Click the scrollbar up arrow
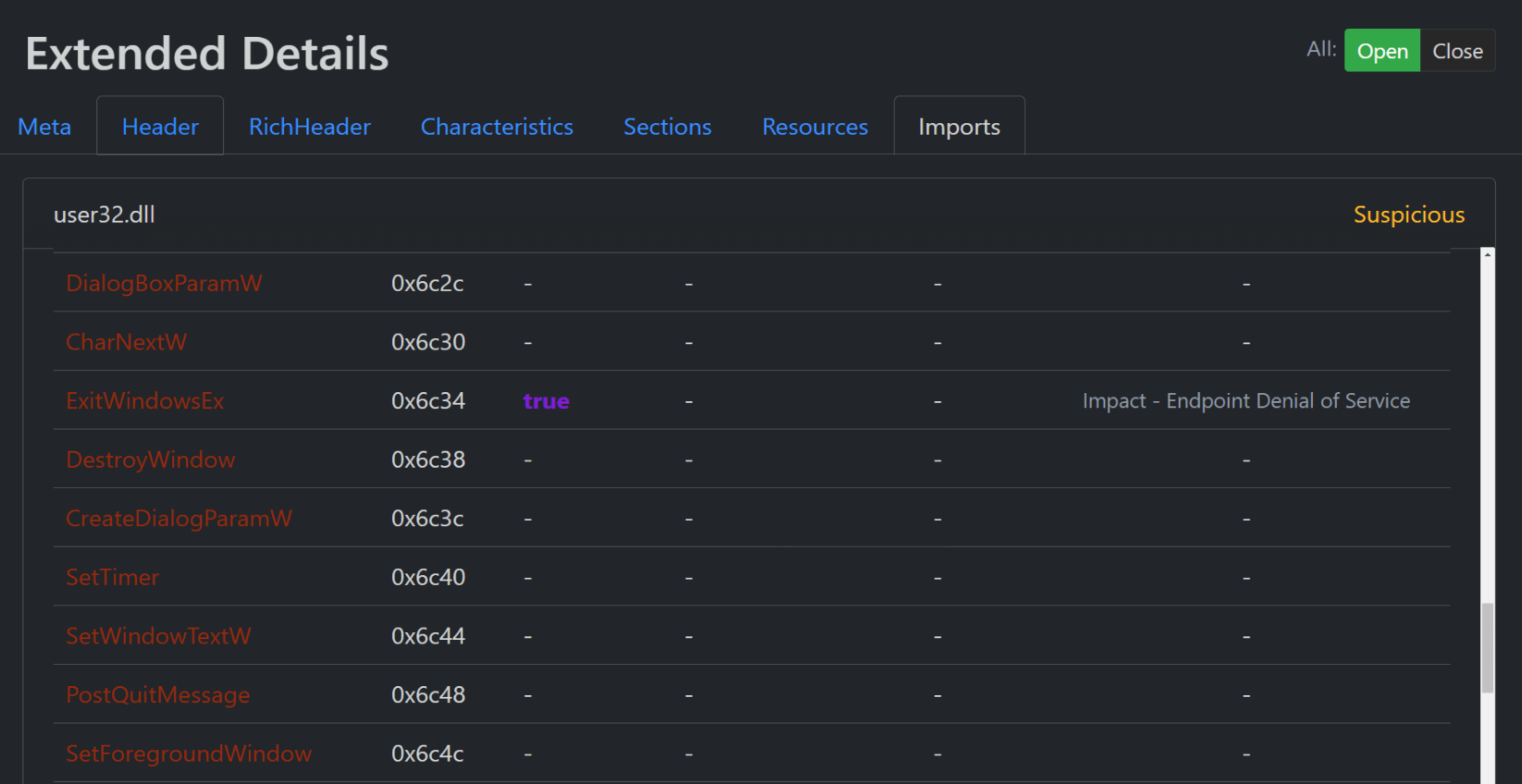The width and height of the screenshot is (1522, 784). (1488, 254)
